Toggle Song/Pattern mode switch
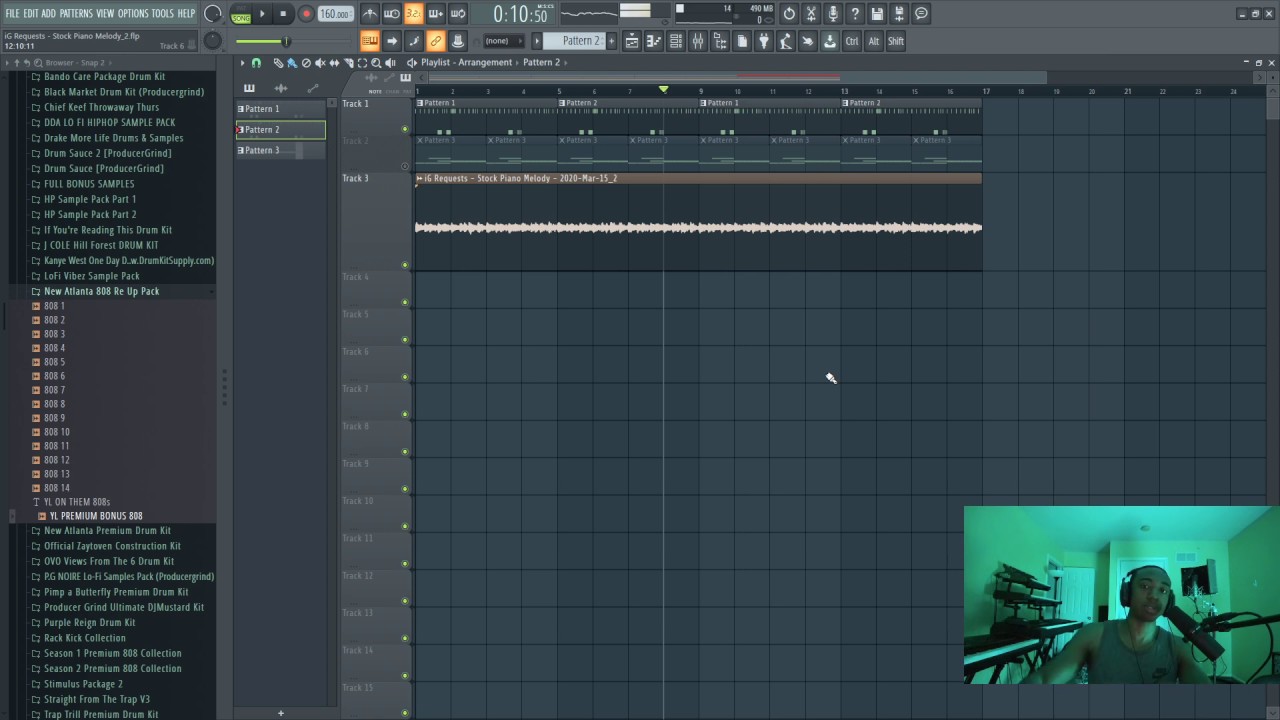 coord(241,14)
